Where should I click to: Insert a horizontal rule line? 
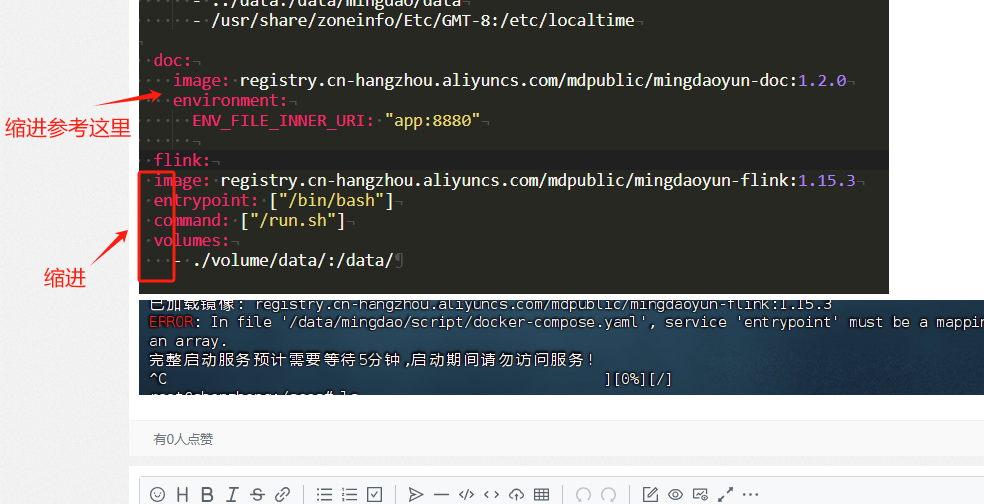pyautogui.click(x=441, y=495)
